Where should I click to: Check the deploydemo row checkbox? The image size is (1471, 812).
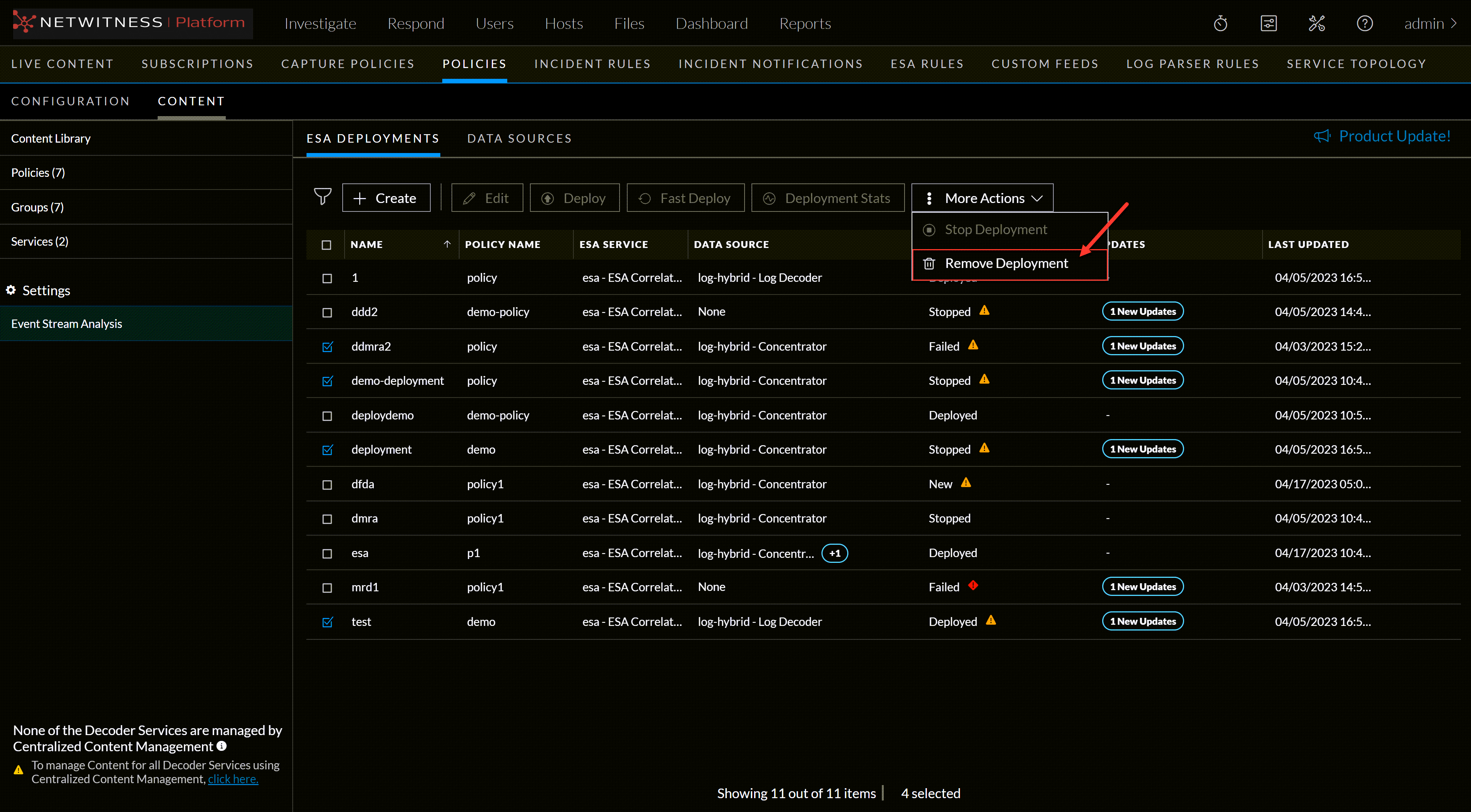[327, 416]
